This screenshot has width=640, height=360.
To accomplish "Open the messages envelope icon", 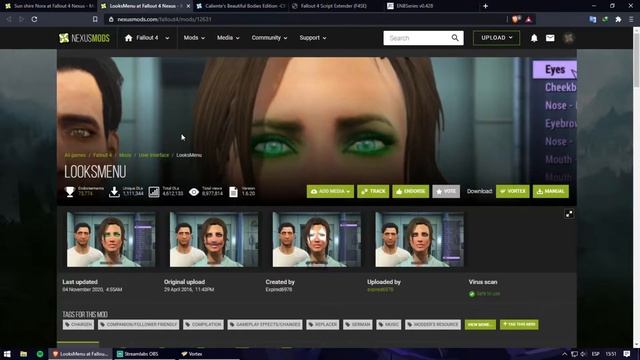I will [550, 38].
